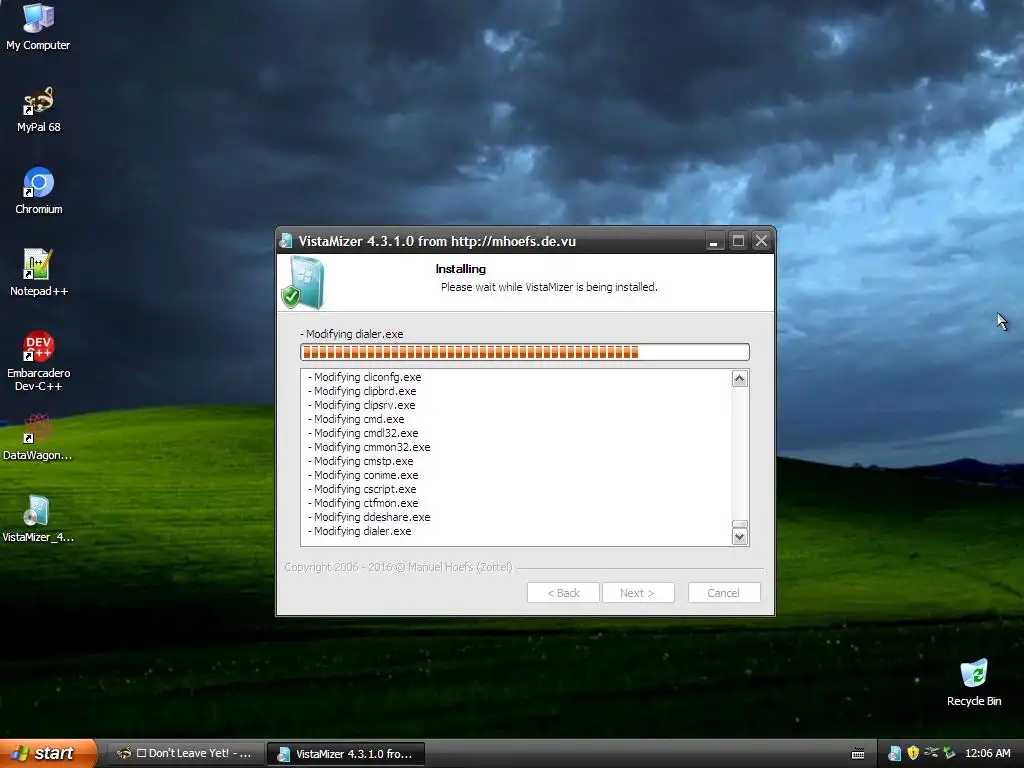This screenshot has width=1024, height=768.
Task: Click the < Back button
Action: pyautogui.click(x=563, y=593)
